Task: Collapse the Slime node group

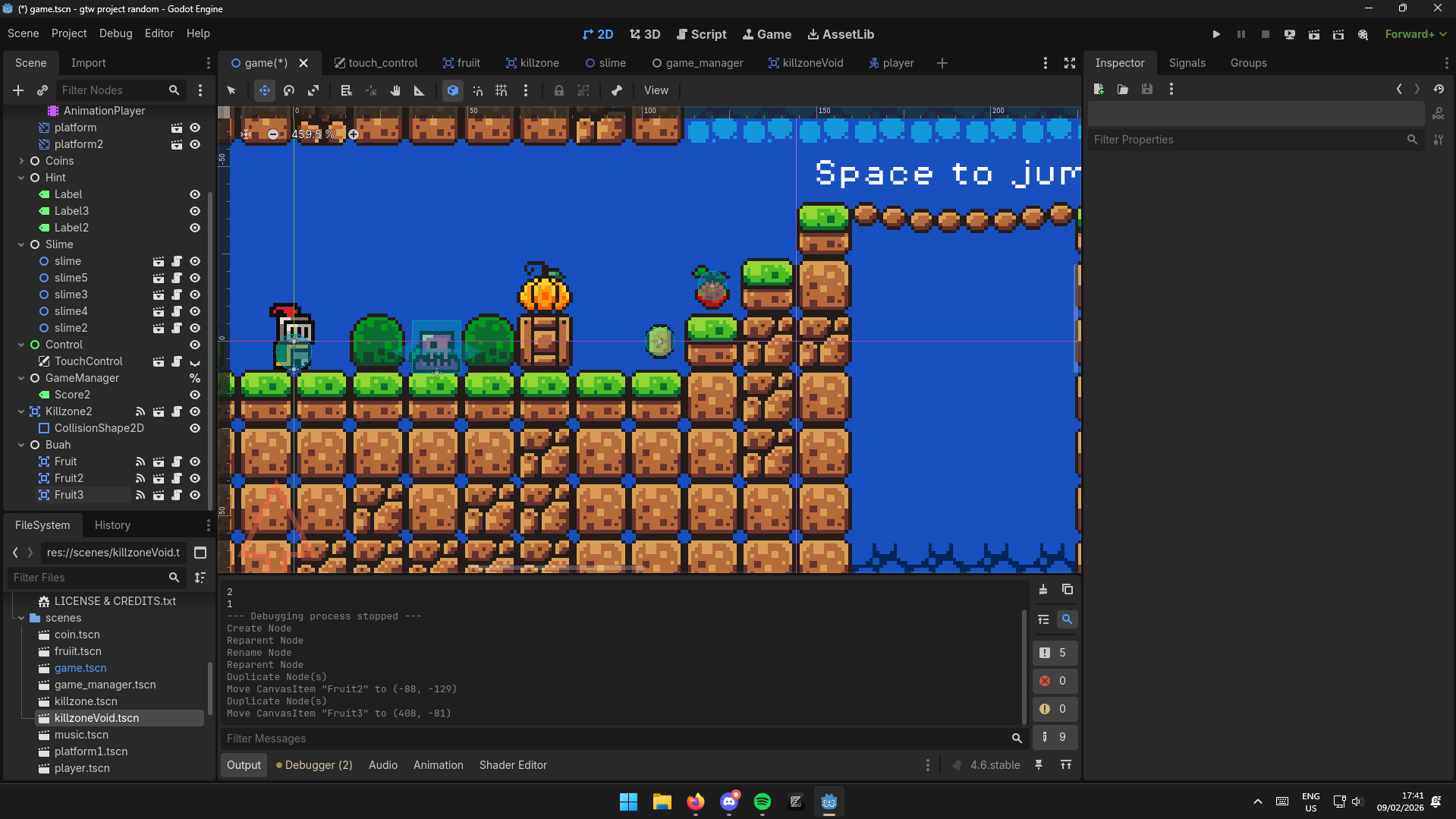Action: [21, 244]
